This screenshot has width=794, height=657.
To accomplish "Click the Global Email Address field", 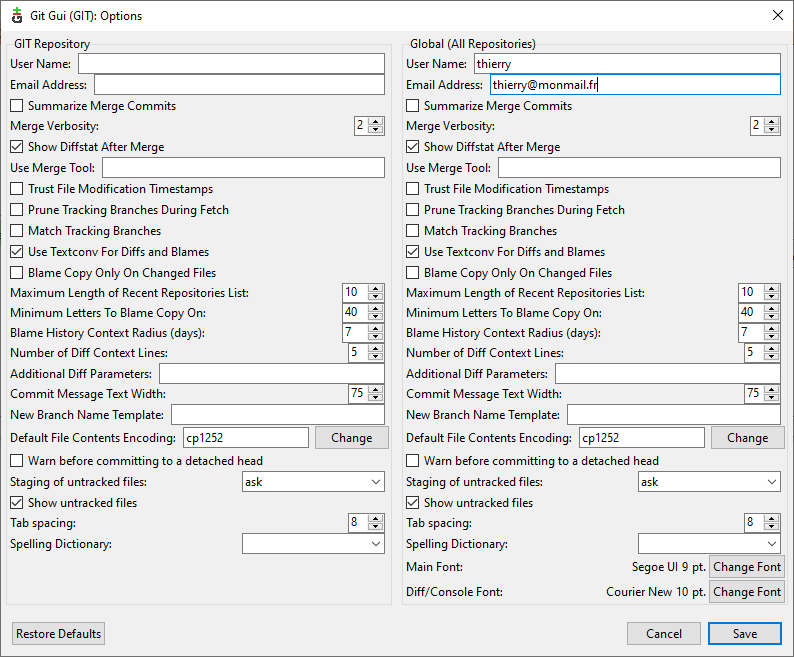I will (x=634, y=85).
